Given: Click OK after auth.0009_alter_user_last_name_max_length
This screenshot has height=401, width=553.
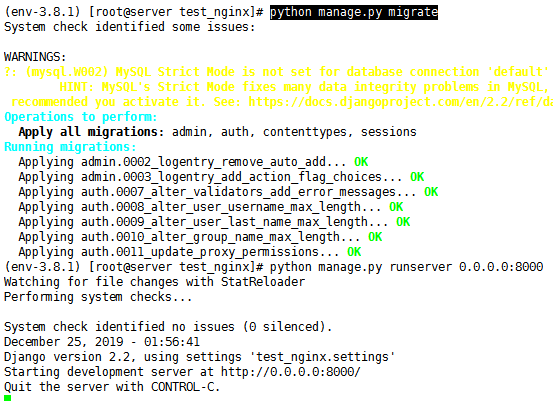Looking at the screenshot, I should 403,222.
